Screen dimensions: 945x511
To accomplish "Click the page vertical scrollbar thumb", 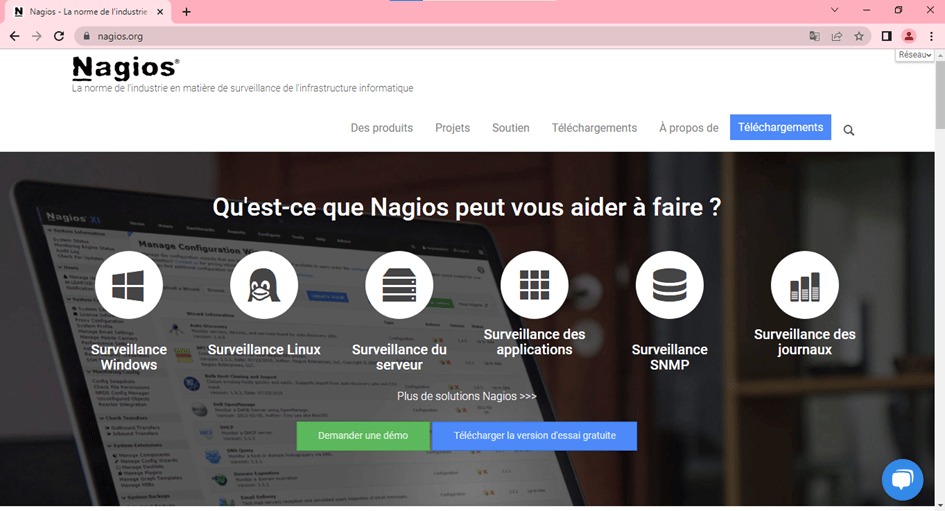I will tap(940, 93).
